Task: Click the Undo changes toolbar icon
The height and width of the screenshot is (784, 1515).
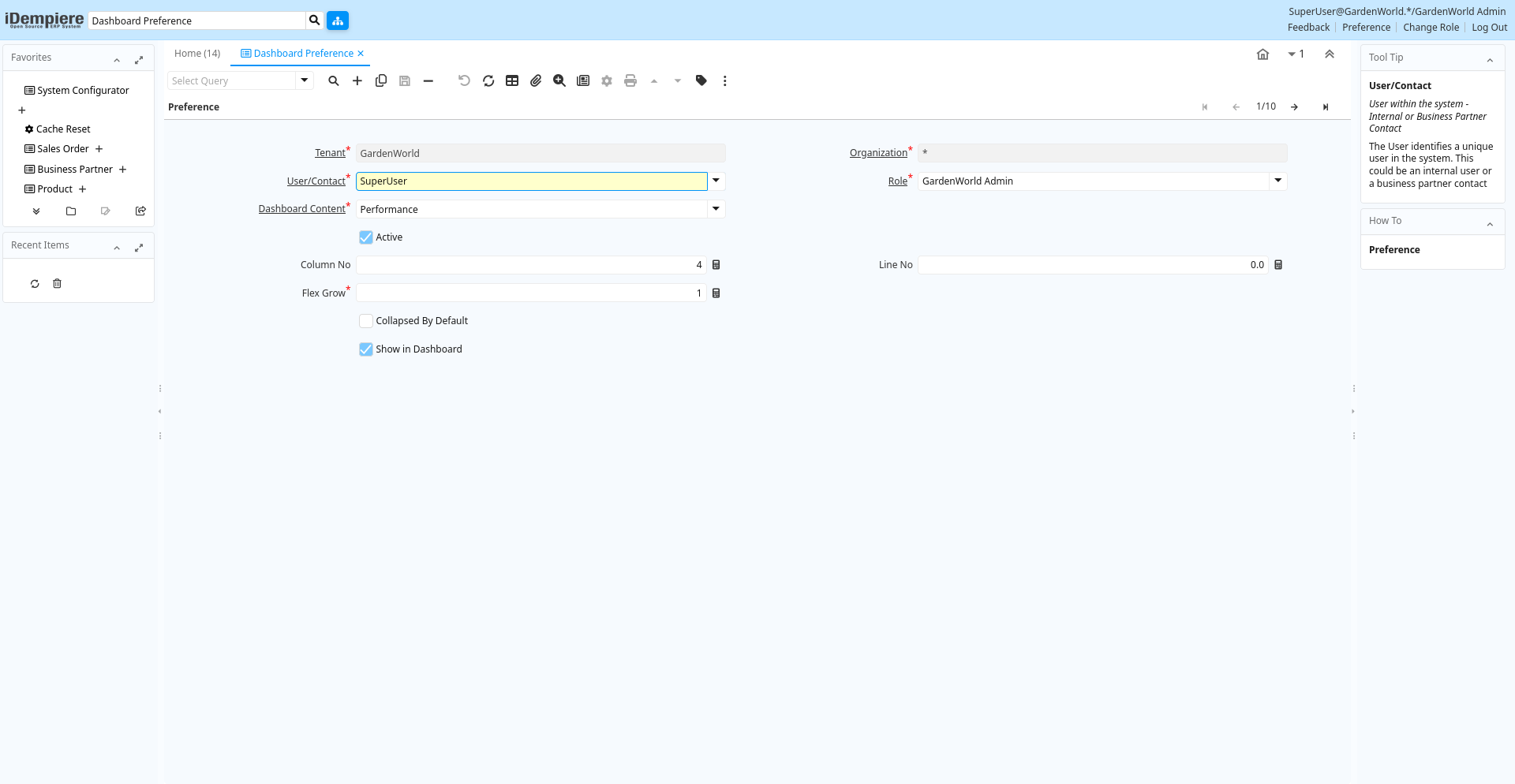Action: (x=464, y=80)
